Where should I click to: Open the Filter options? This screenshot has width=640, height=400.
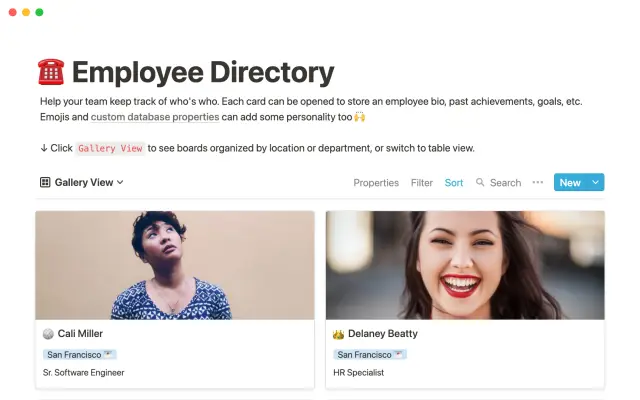(422, 183)
